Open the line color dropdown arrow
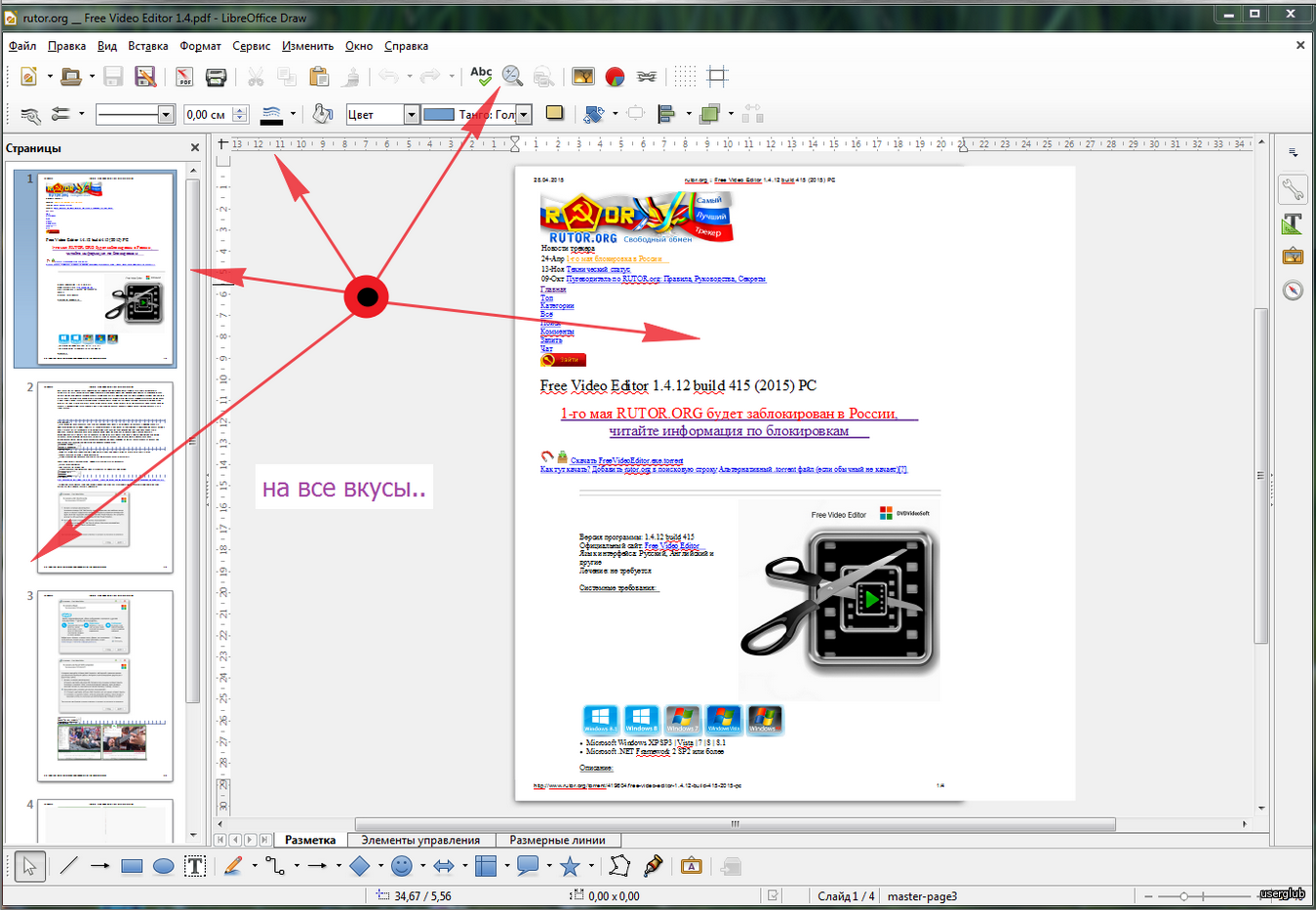This screenshot has width=1316, height=910. click(x=293, y=114)
